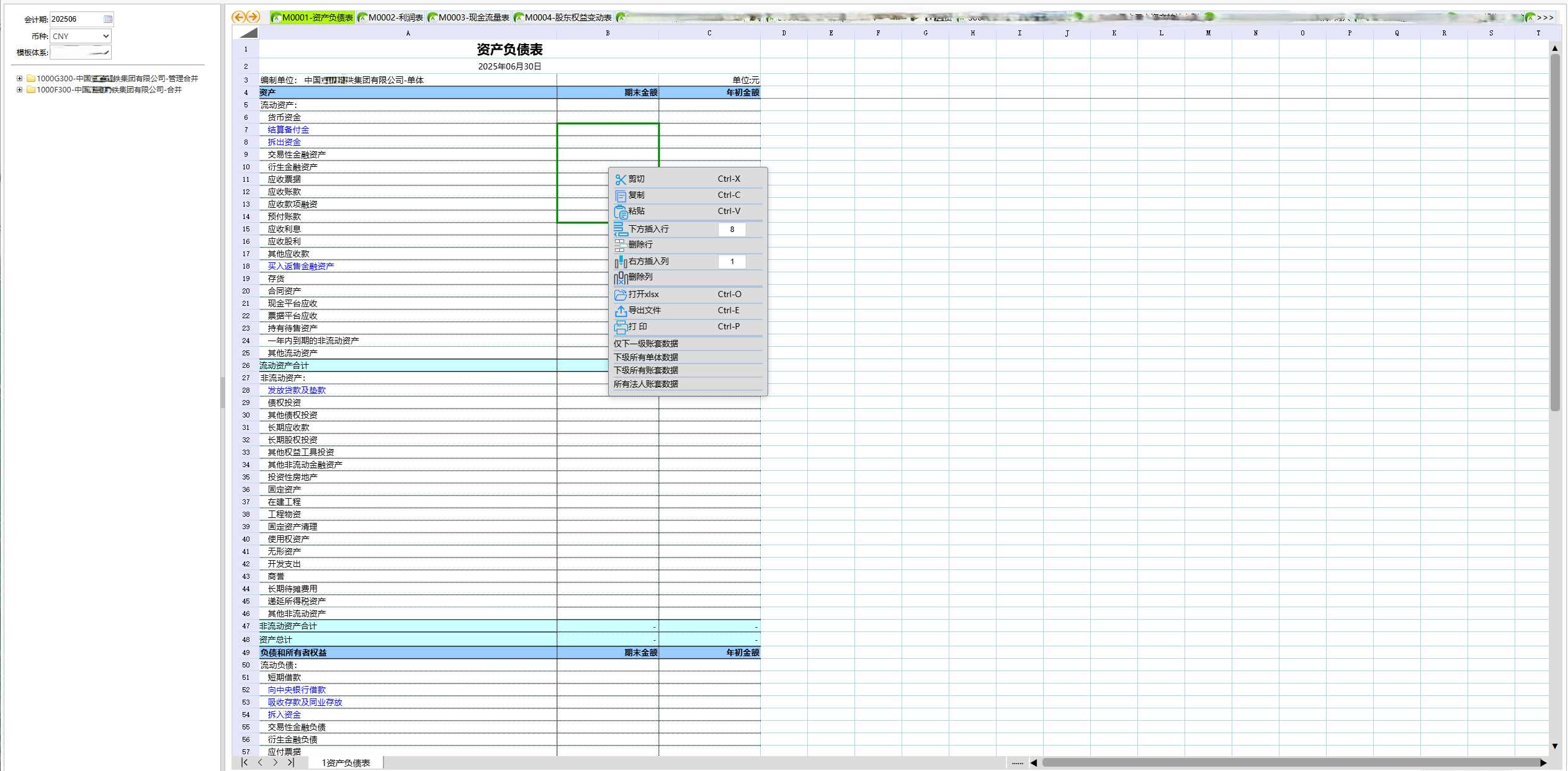The height and width of the screenshot is (771, 1568).
Task: Click the forward arrow navigation icon
Action: (x=253, y=17)
